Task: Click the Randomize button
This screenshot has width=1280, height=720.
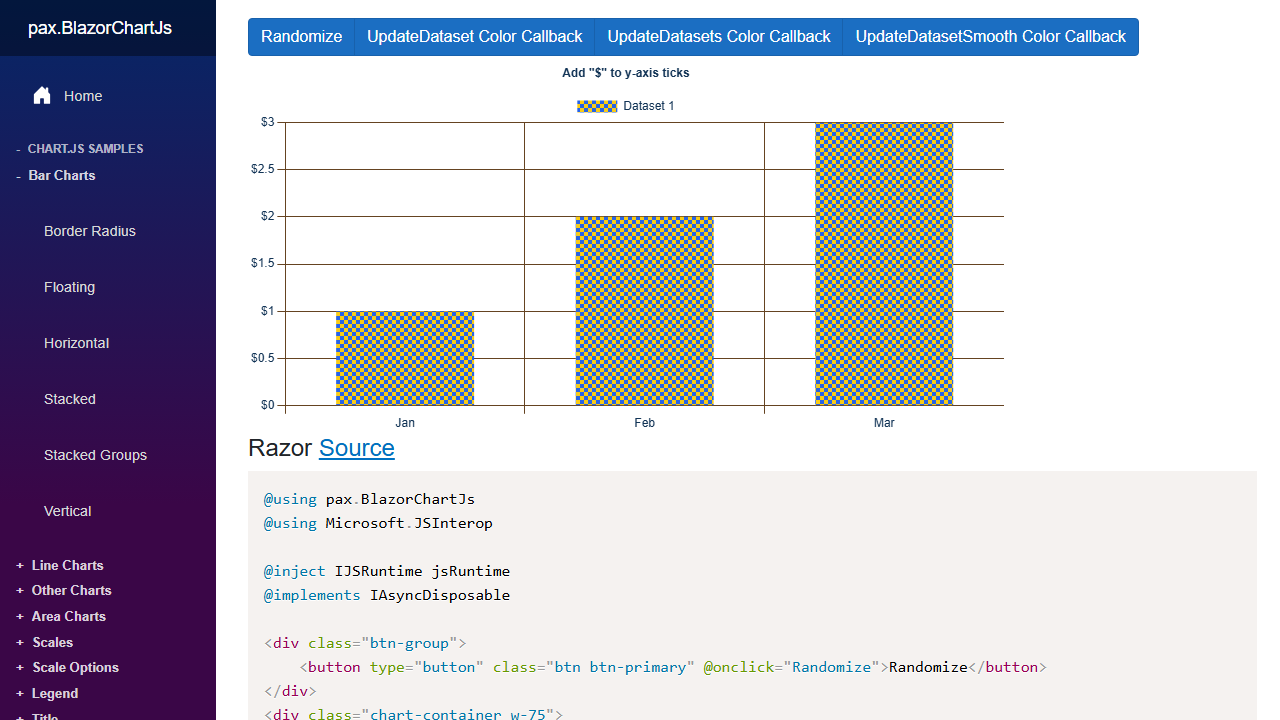Action: (x=301, y=37)
